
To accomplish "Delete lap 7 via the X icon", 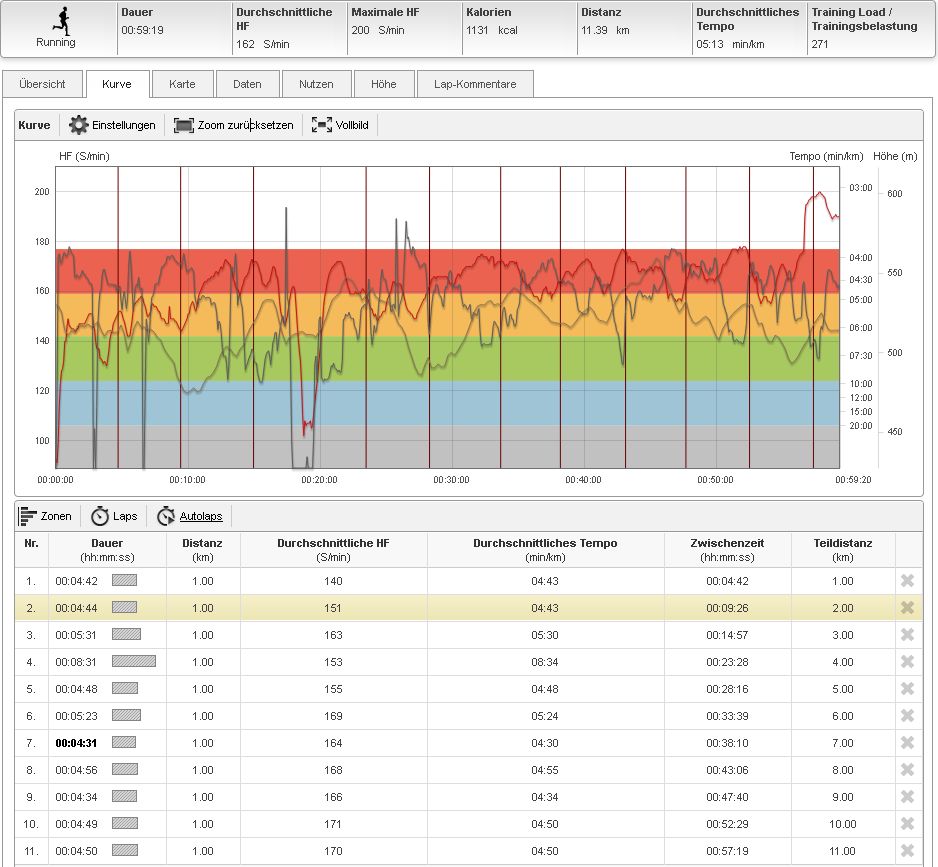I will point(907,743).
